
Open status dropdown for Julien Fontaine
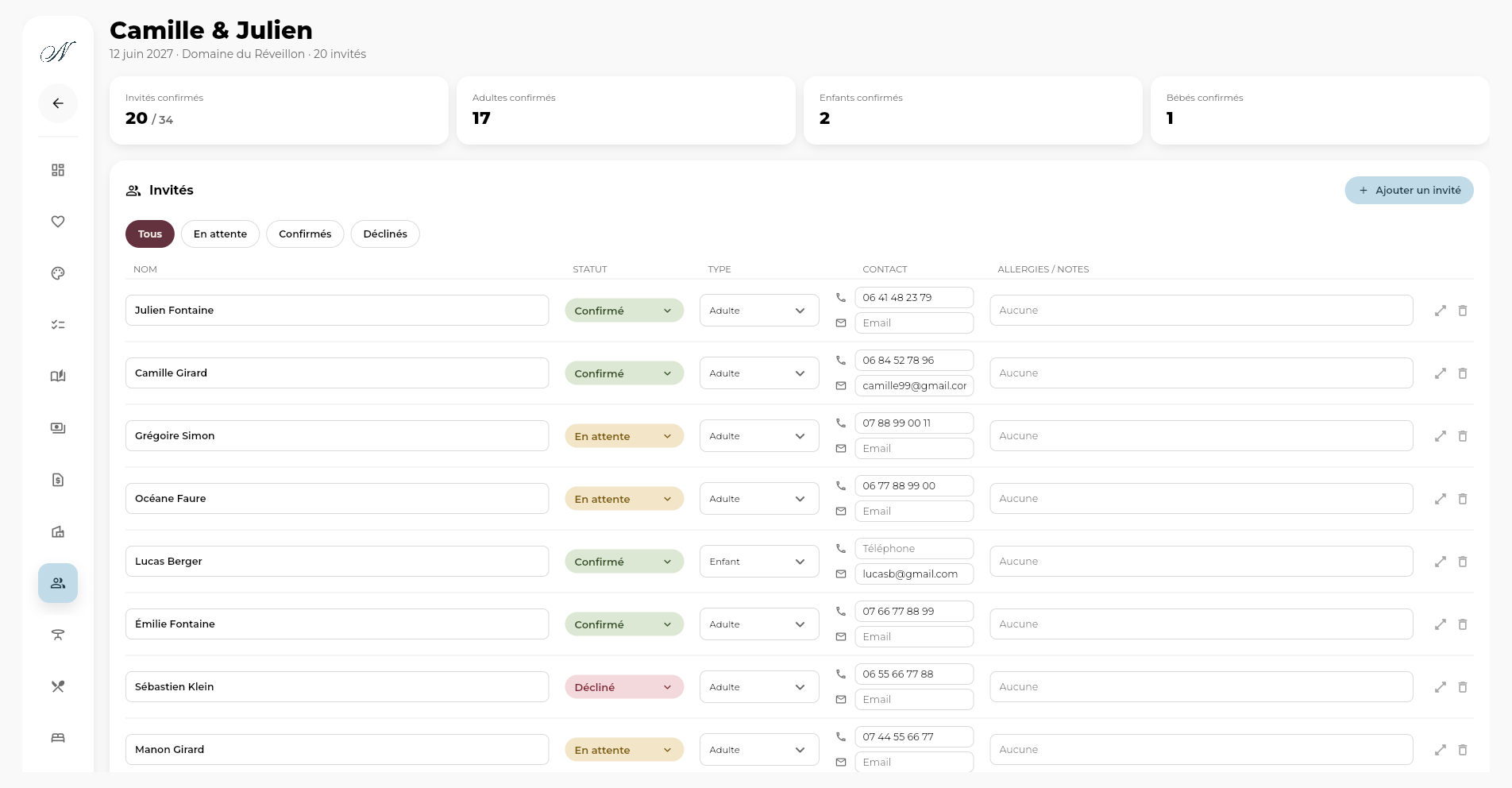point(624,311)
